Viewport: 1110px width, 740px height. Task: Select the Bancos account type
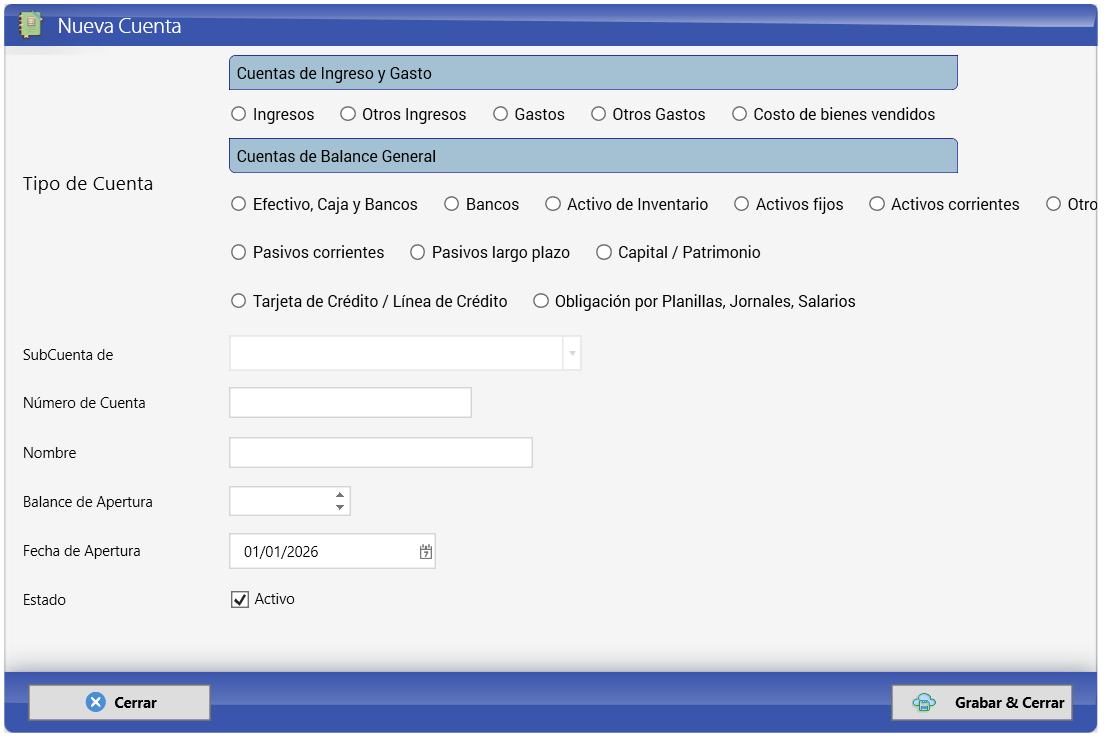tap(452, 204)
